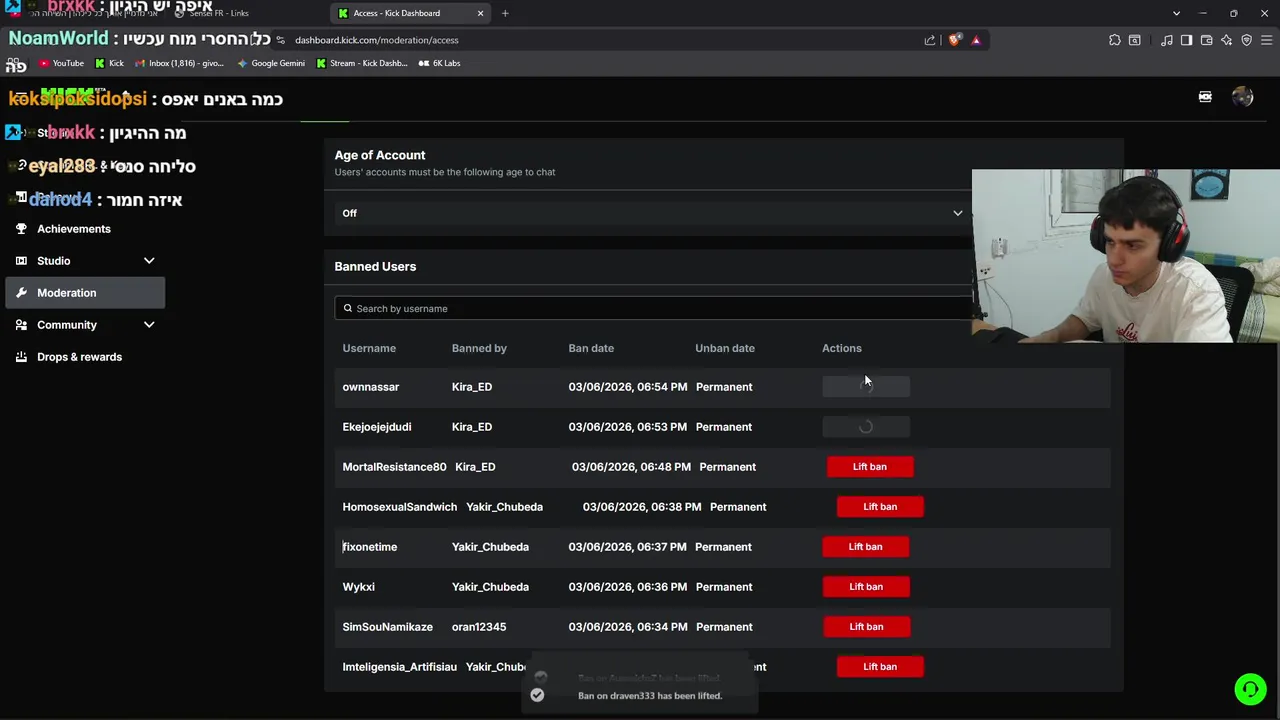Open the 6K Labs bookmark
This screenshot has width=1280, height=720.
439,63
